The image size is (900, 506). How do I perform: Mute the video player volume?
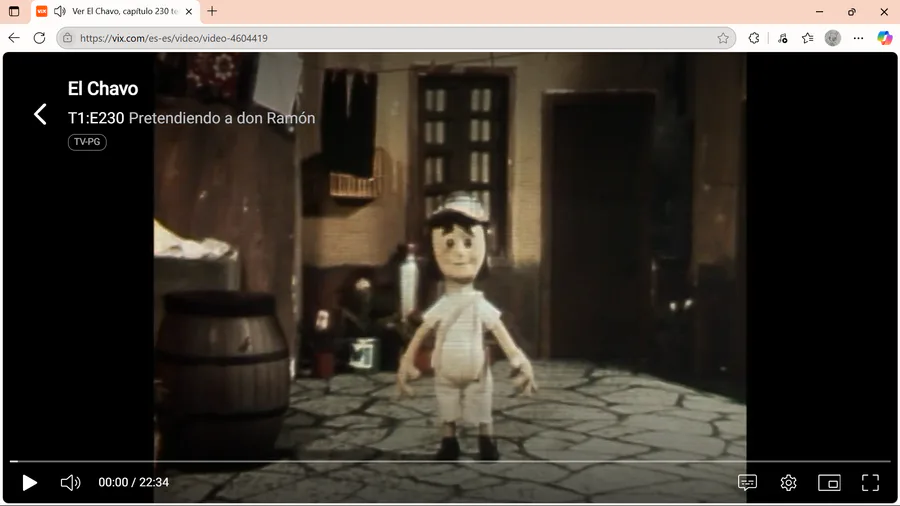pyautogui.click(x=71, y=482)
